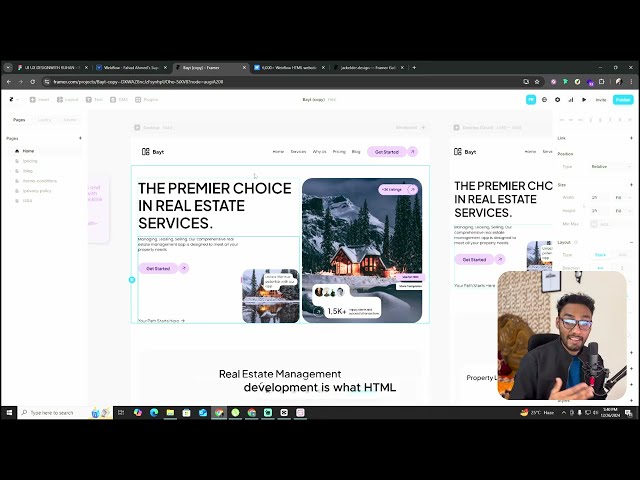Open the Plugins tool in toolbar
The width and height of the screenshot is (640, 480).
tap(147, 100)
